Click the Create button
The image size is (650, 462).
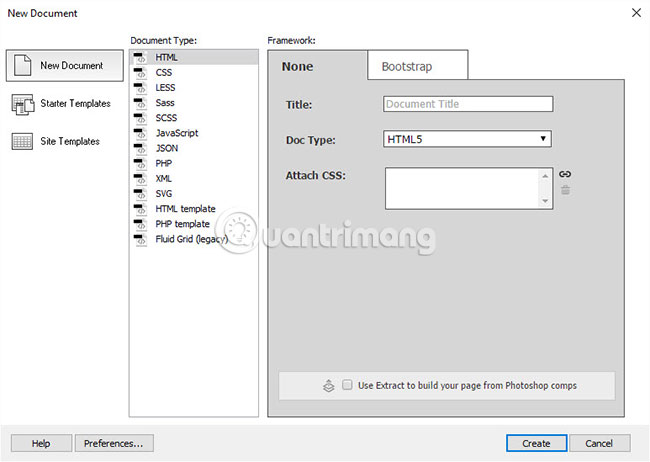[x=536, y=443]
